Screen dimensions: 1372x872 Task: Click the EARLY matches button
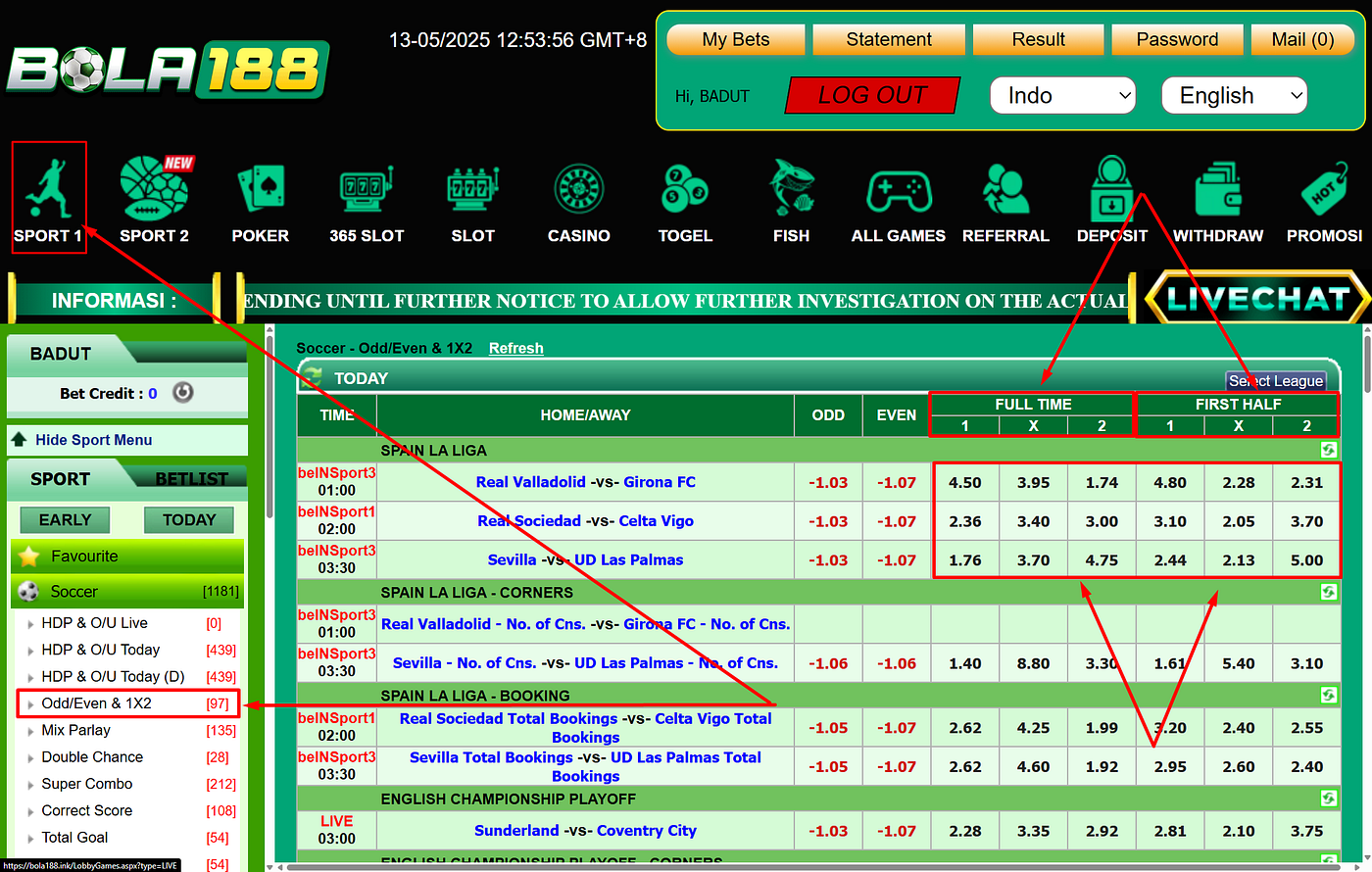click(66, 520)
